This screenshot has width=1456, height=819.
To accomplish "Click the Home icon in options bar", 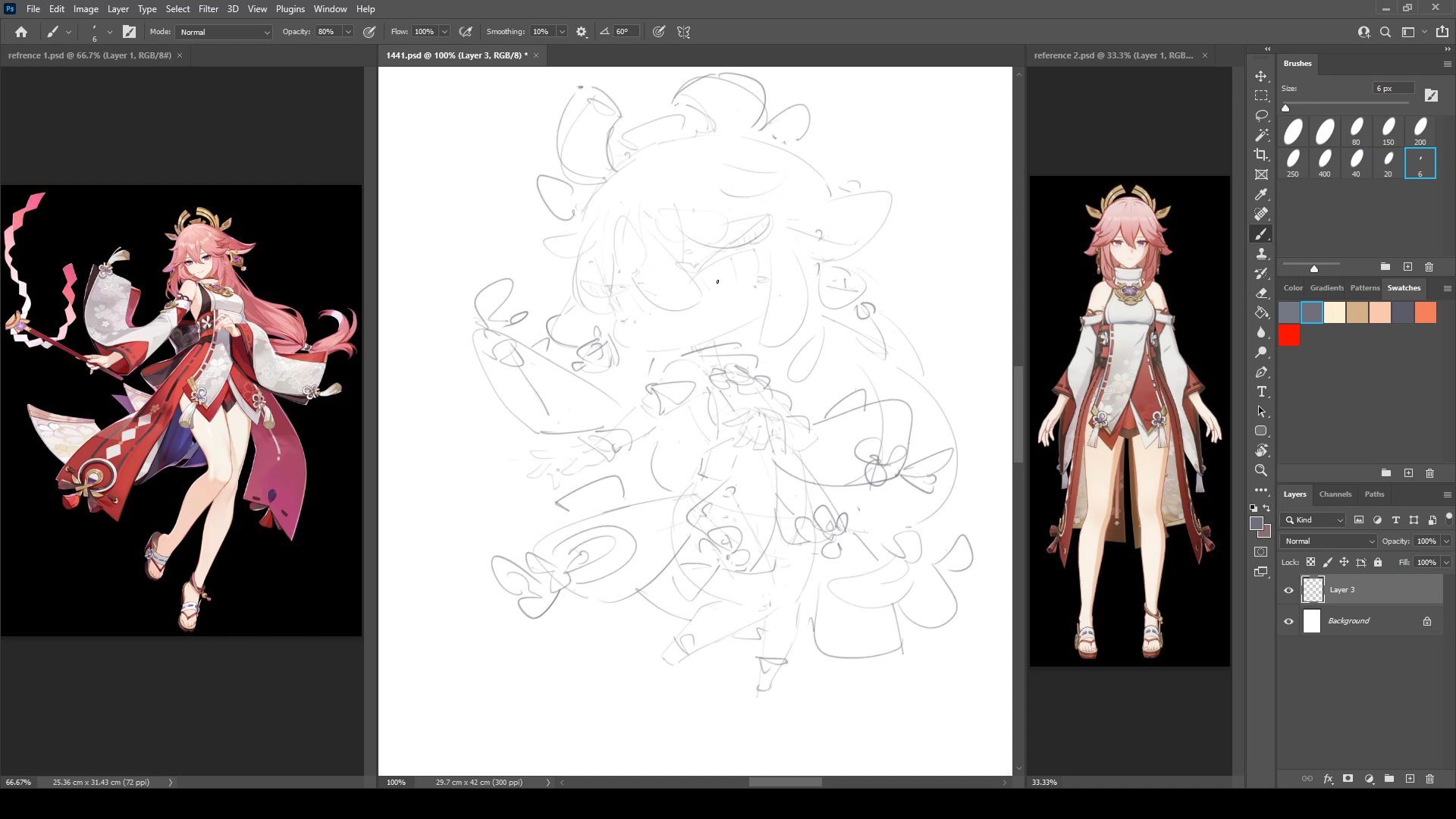I will pyautogui.click(x=21, y=32).
